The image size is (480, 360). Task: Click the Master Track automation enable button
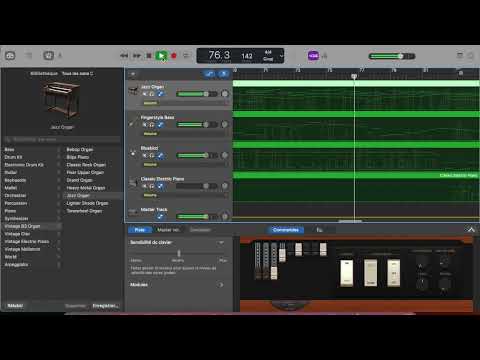tap(160, 217)
